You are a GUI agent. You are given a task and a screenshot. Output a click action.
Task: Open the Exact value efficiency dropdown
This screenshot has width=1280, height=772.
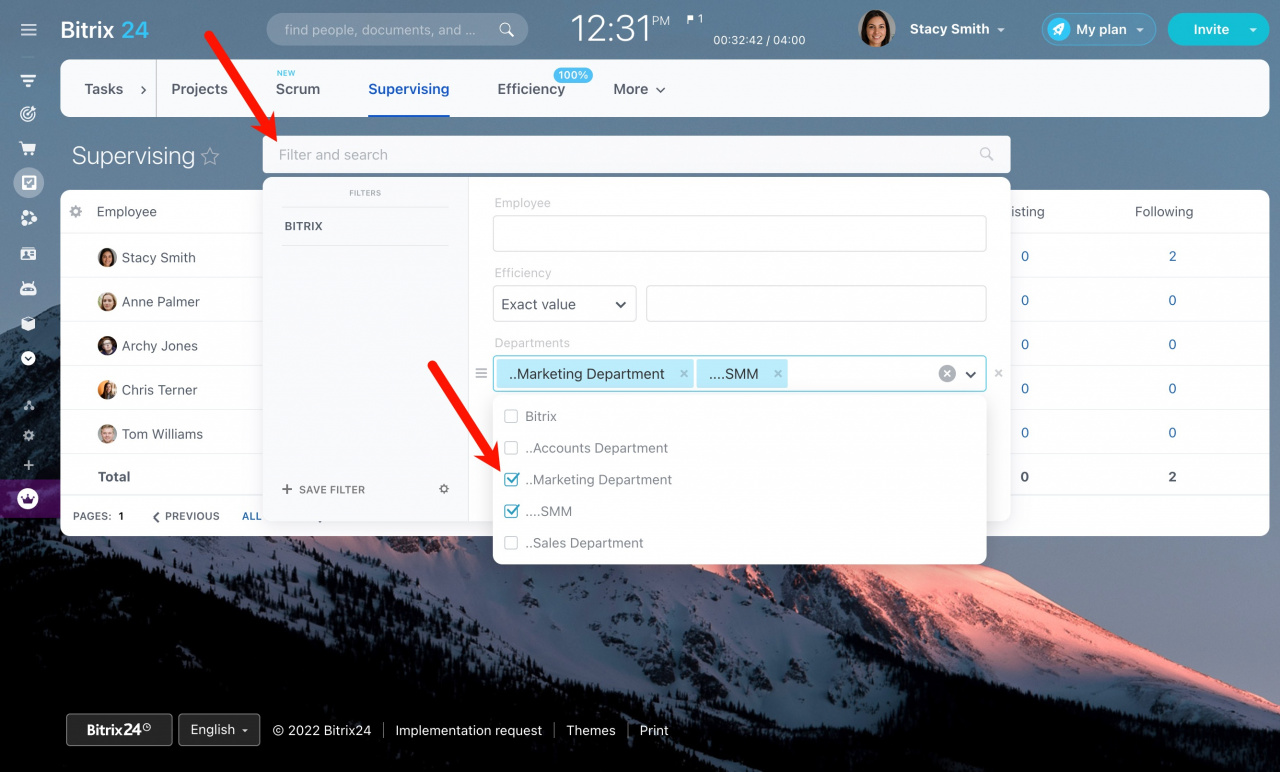(565, 304)
